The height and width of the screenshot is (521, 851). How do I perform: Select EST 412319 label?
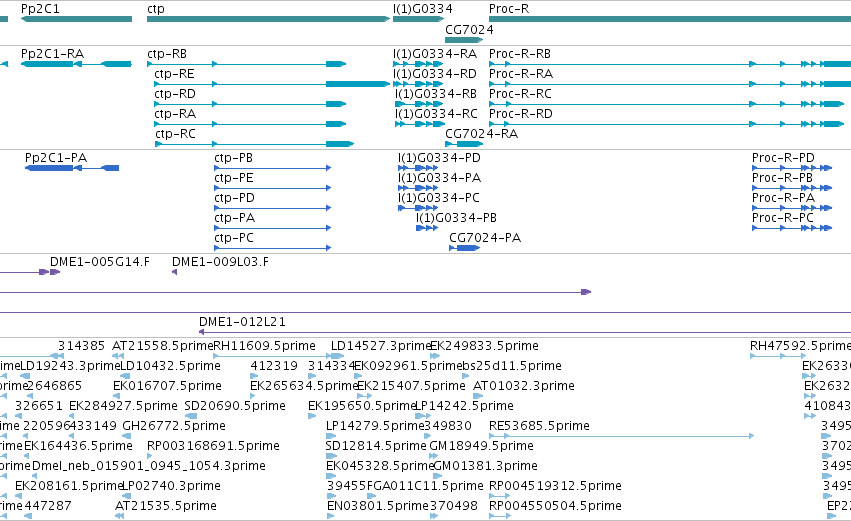pyautogui.click(x=274, y=366)
